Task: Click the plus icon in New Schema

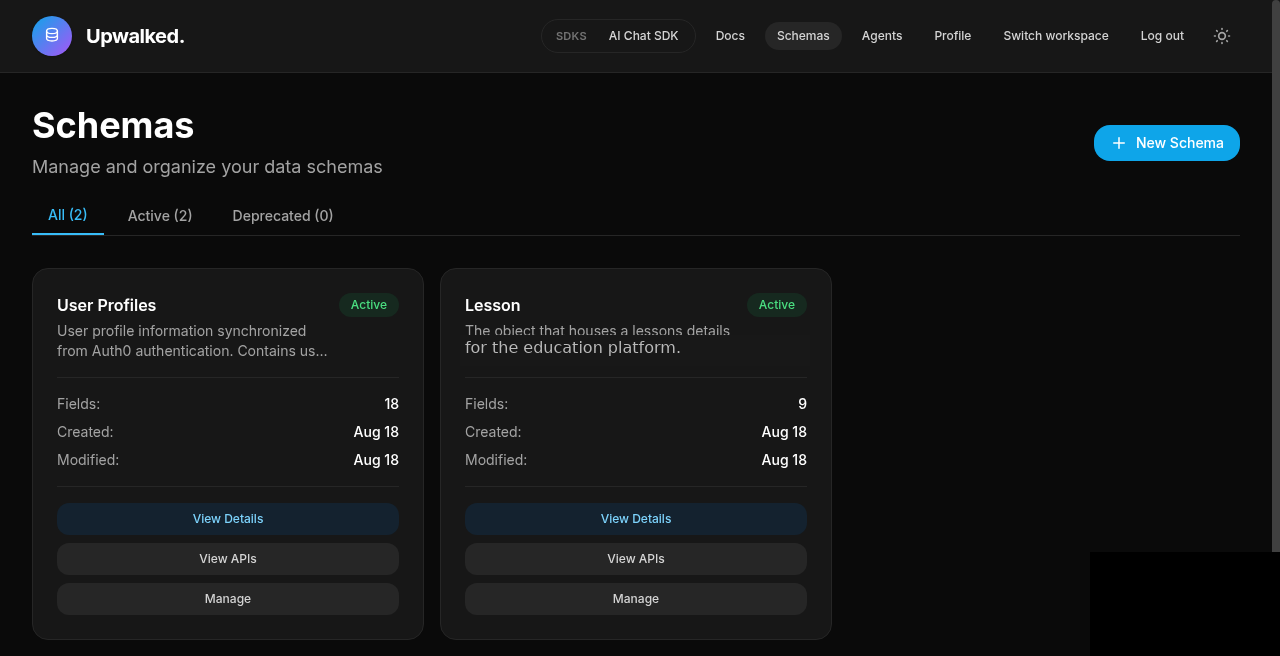Action: [1119, 143]
